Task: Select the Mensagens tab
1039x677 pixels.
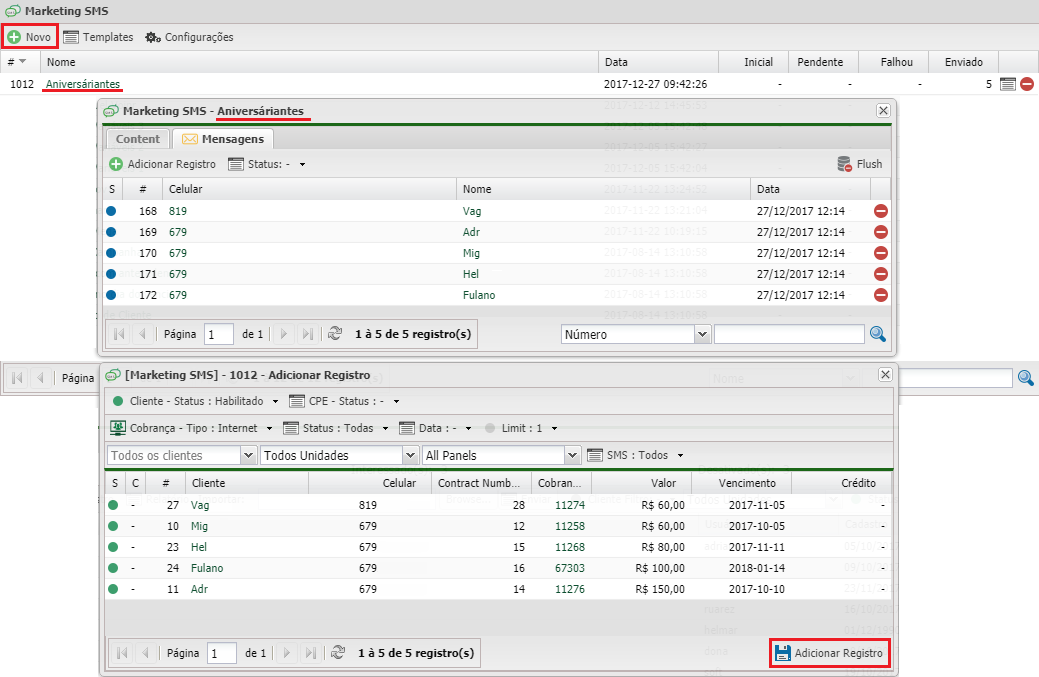Action: click(x=222, y=139)
